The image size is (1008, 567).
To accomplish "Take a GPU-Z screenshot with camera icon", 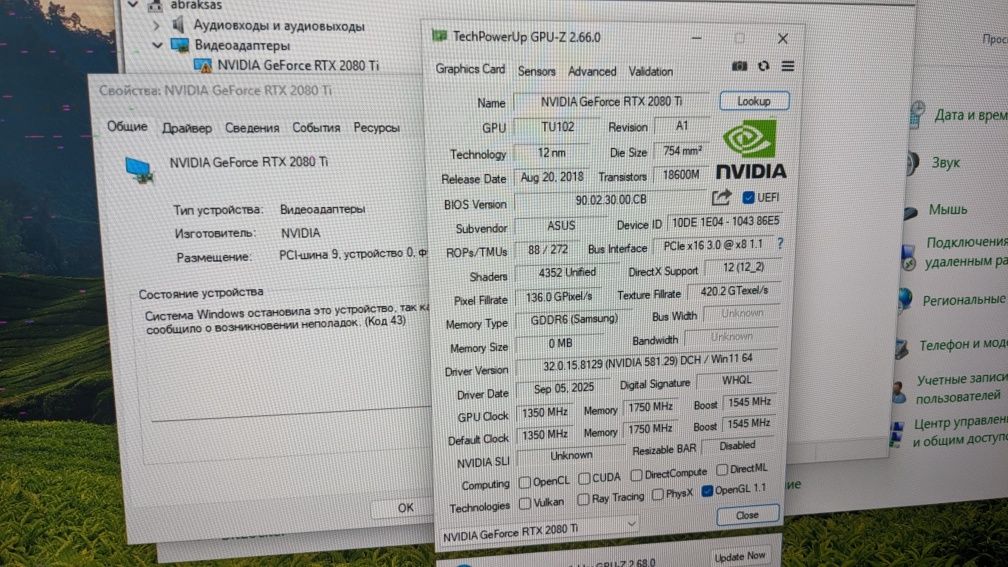I will point(739,66).
